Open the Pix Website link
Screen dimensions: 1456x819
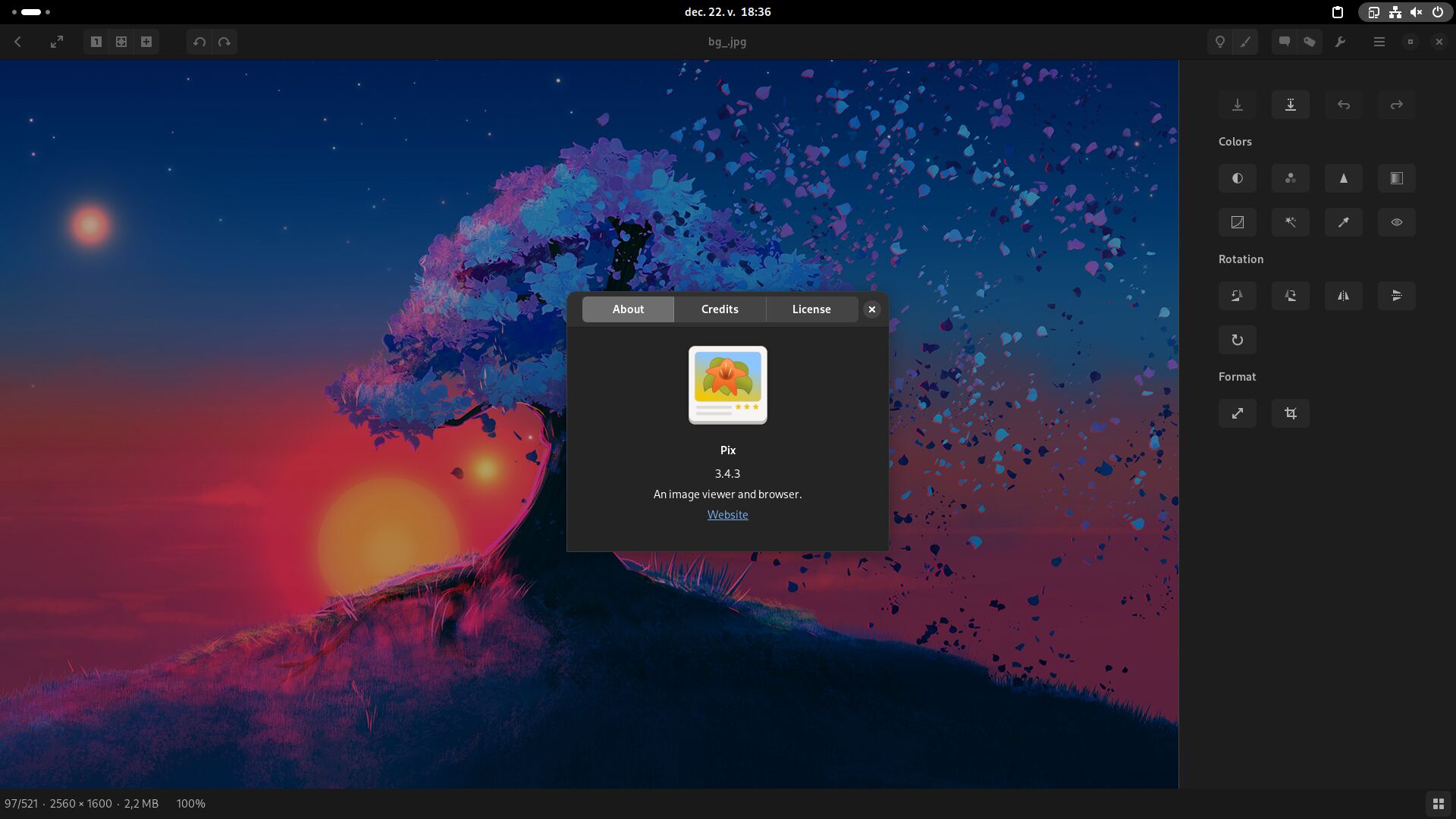(727, 515)
